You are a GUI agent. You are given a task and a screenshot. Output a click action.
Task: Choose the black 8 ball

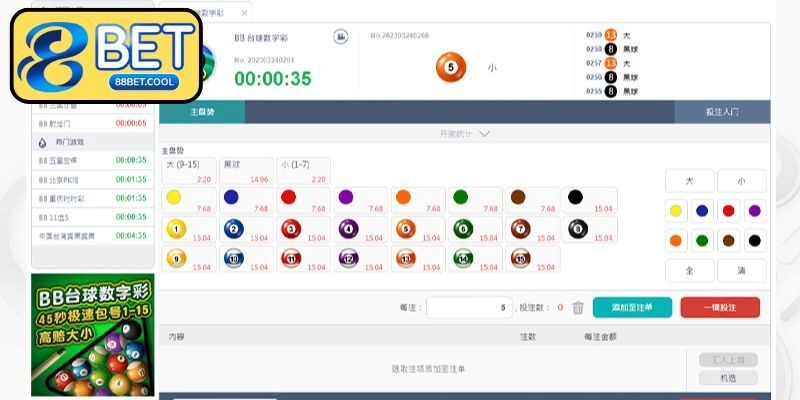point(576,229)
